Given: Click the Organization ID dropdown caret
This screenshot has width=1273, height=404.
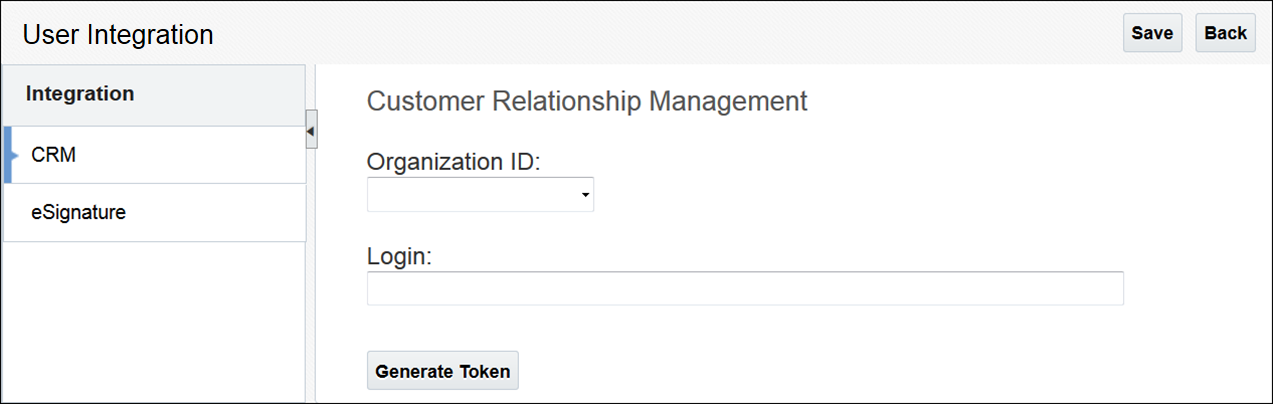Looking at the screenshot, I should [x=585, y=196].
